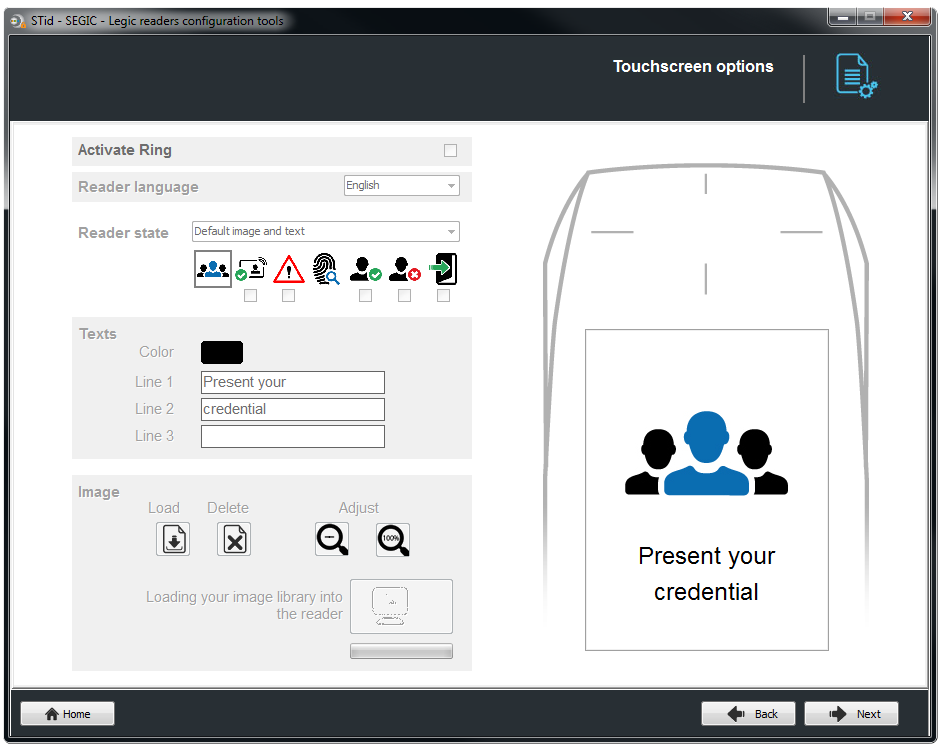The image size is (941, 751).
Task: Click the zoom-out magnifier Adjust icon
Action: [332, 538]
